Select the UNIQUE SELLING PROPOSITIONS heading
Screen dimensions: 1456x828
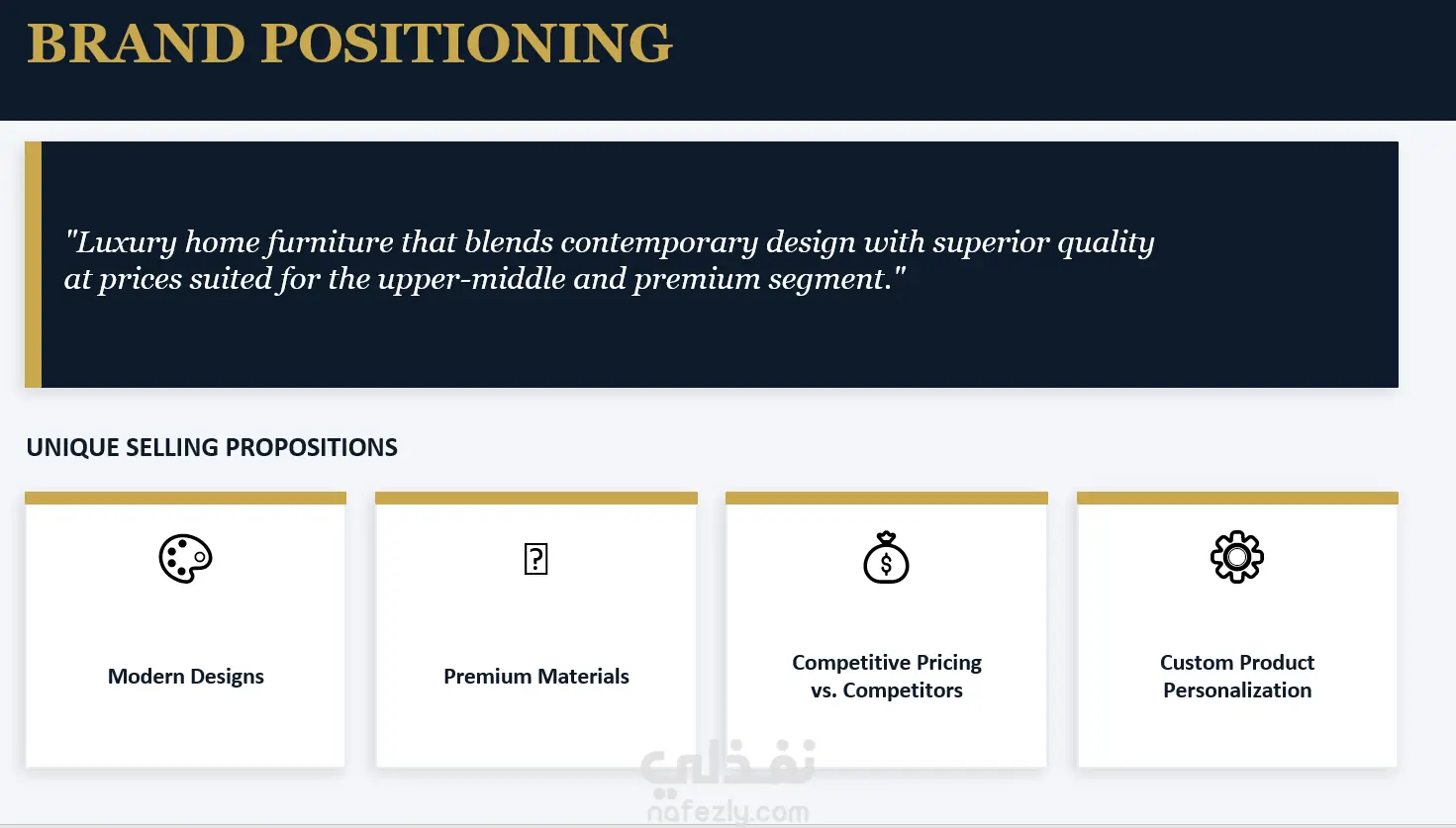pyautogui.click(x=212, y=447)
